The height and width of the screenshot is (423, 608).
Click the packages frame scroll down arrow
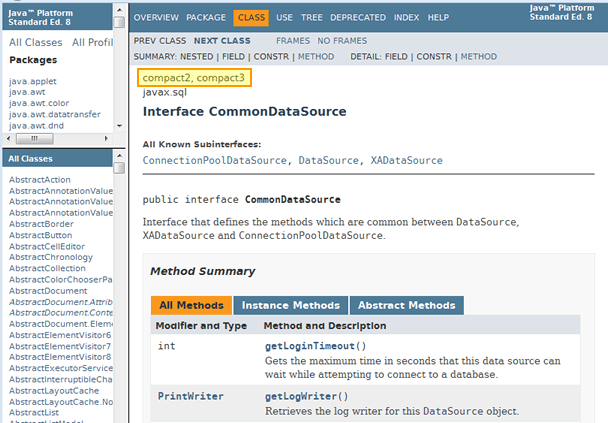tap(119, 126)
